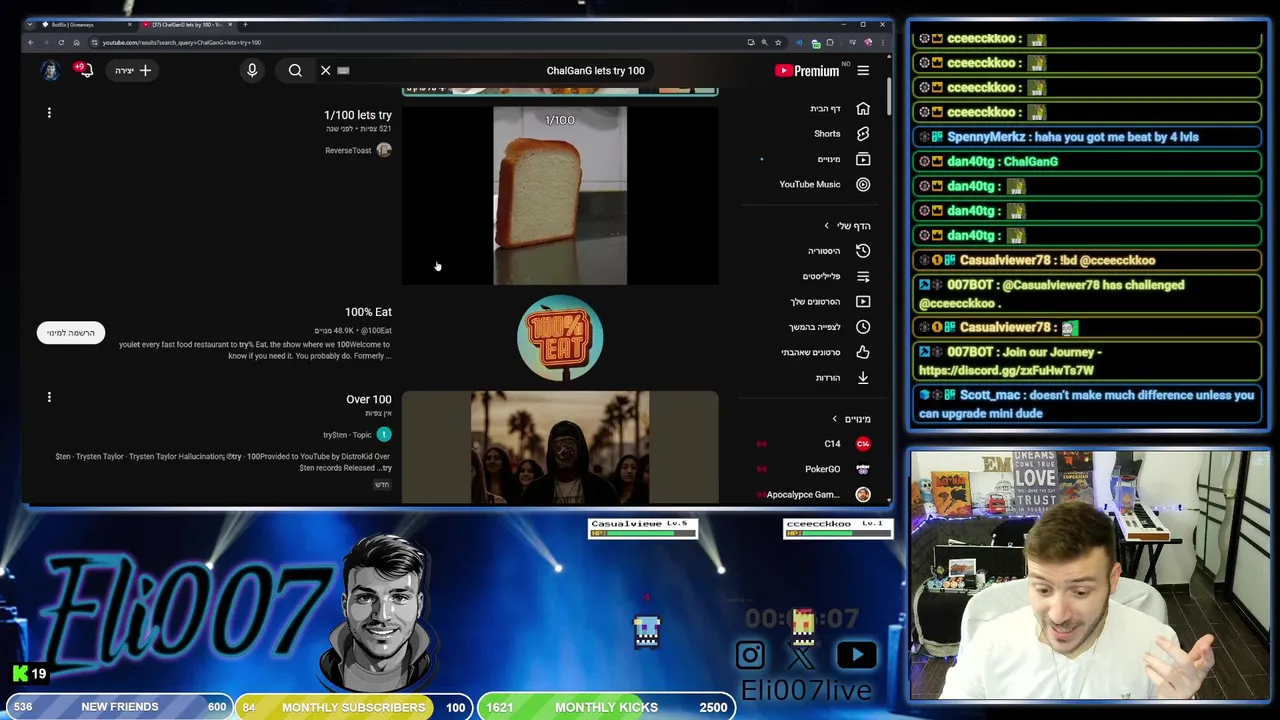
Task: Click the X social icon on overlay
Action: coord(802,656)
